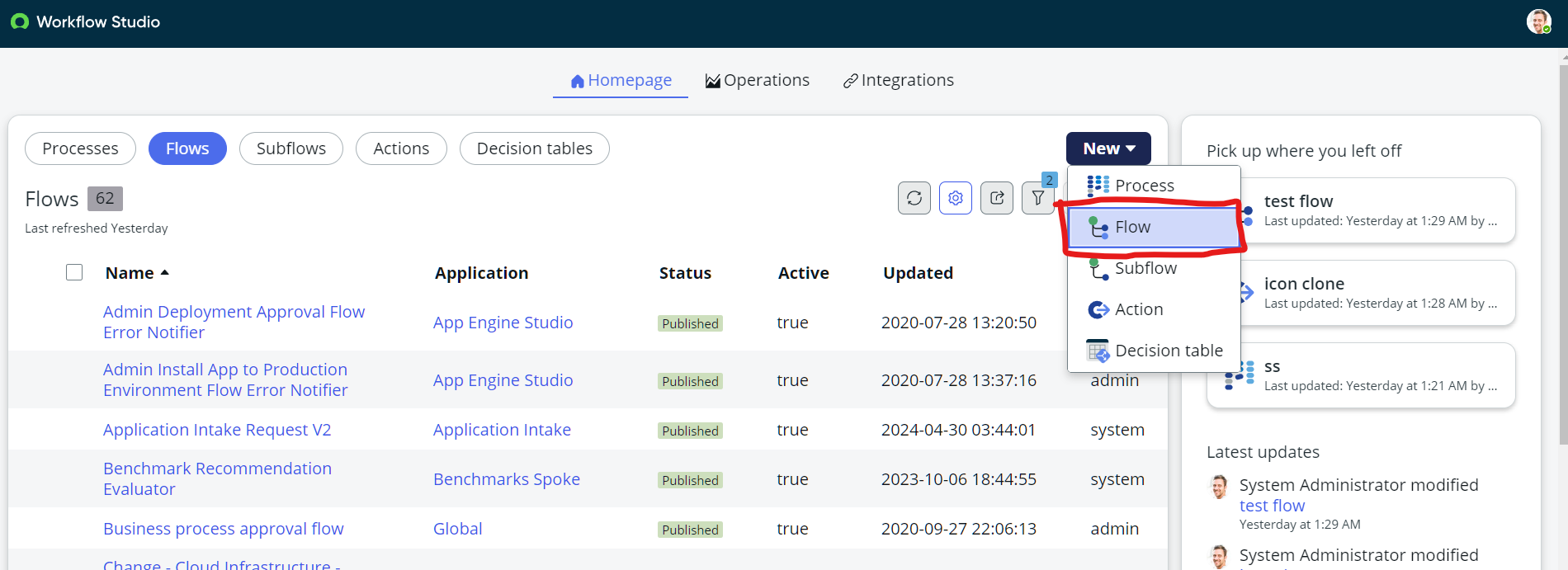
Task: Sort by Name column ascending arrow
Action: click(165, 273)
